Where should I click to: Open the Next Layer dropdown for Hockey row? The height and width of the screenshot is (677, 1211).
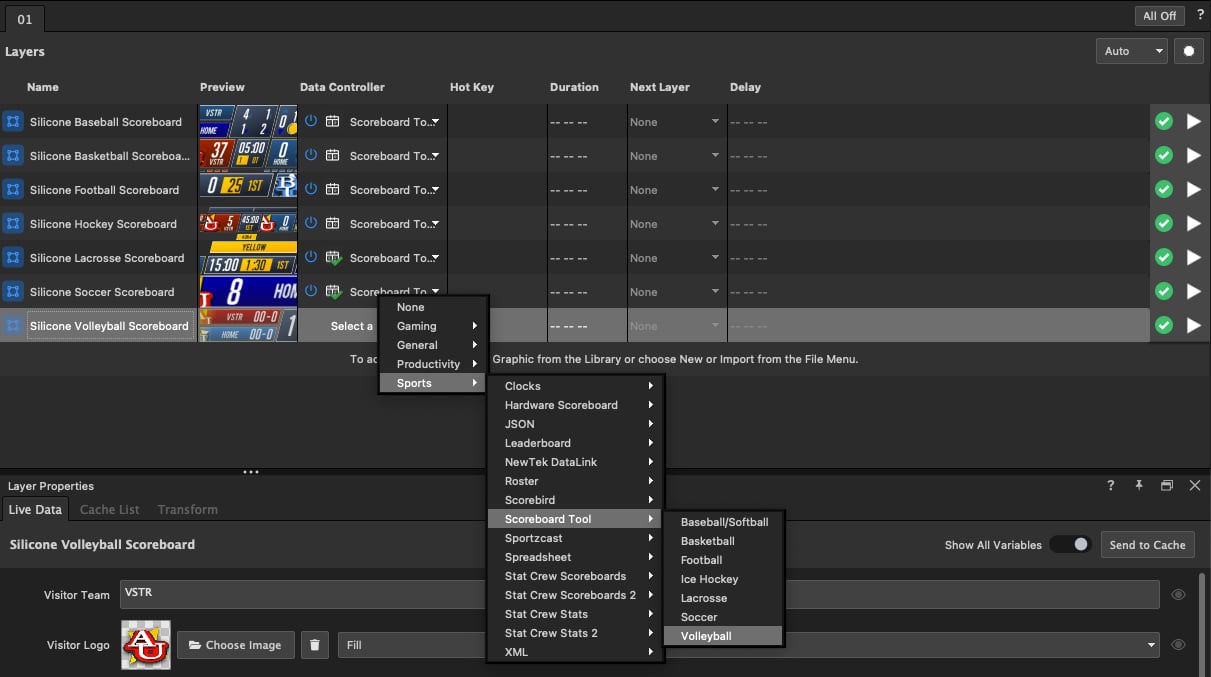(x=674, y=224)
